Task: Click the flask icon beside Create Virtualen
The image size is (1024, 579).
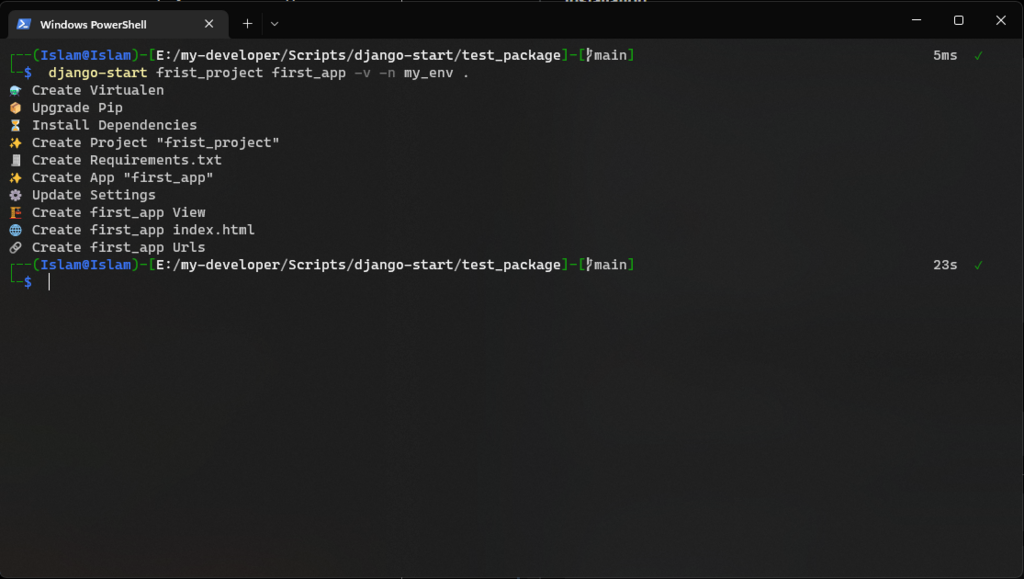Action: [16, 90]
